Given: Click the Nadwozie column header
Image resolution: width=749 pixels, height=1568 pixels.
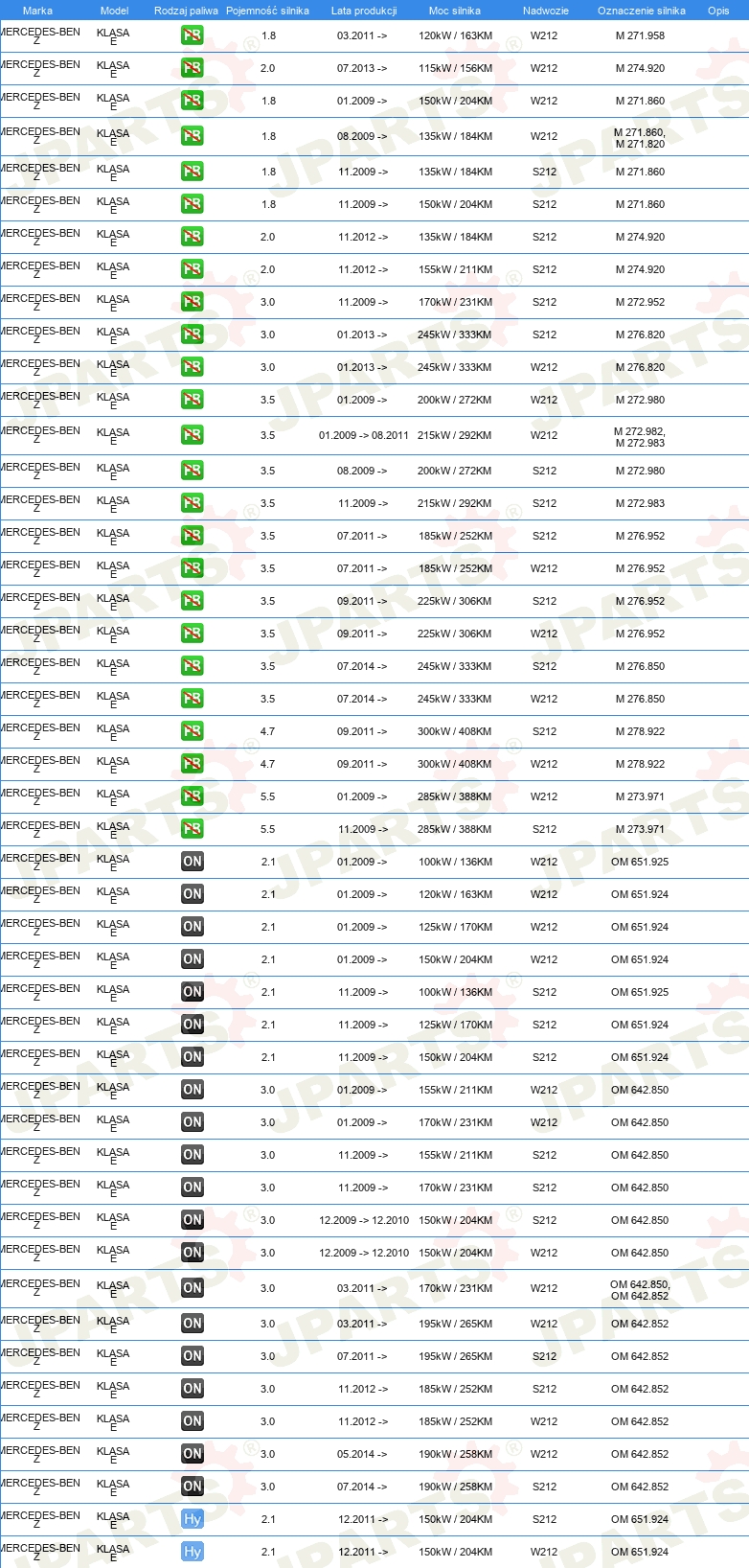Looking at the screenshot, I should [x=545, y=11].
